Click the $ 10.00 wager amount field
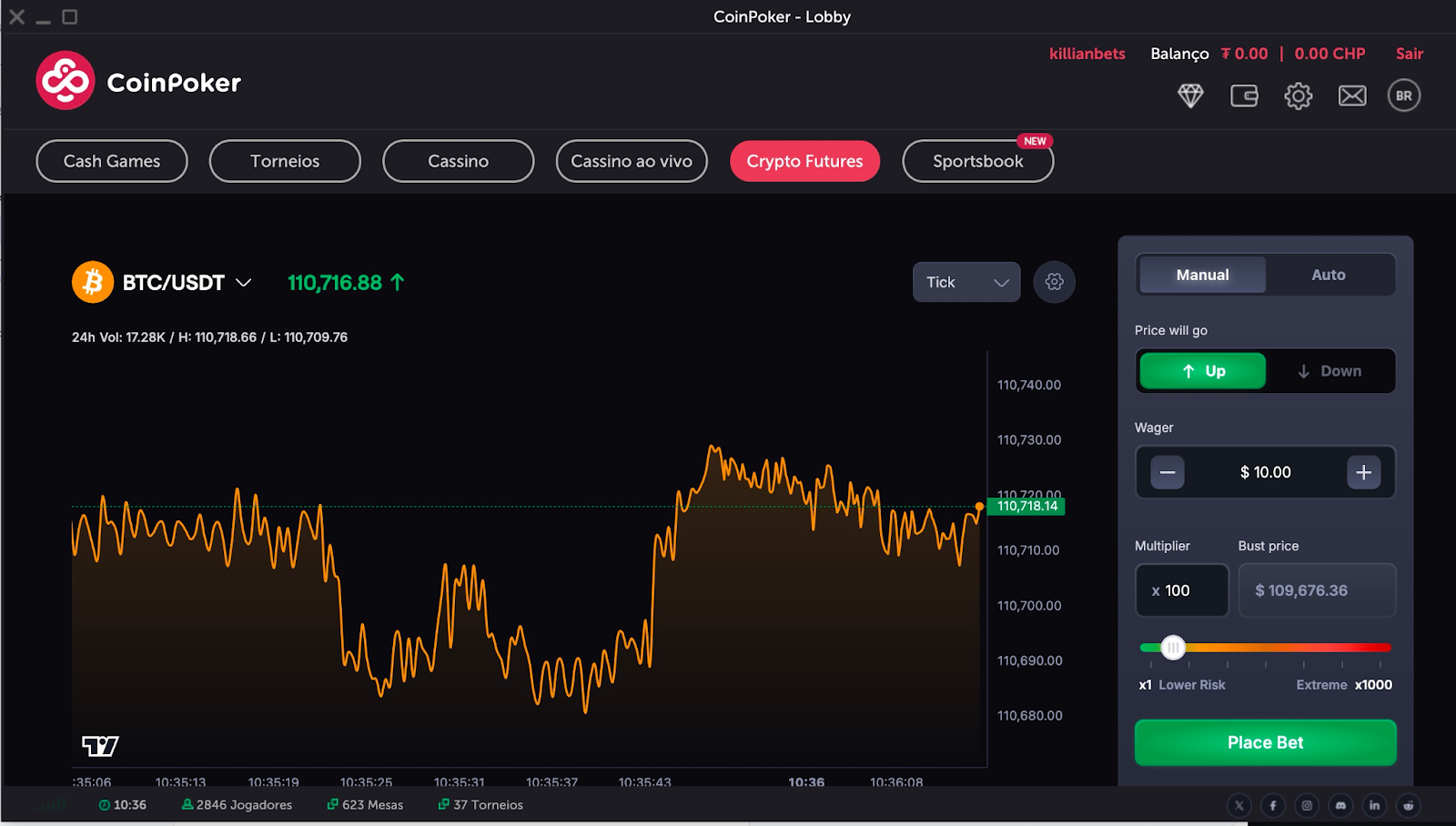This screenshot has height=826, width=1456. (x=1265, y=472)
